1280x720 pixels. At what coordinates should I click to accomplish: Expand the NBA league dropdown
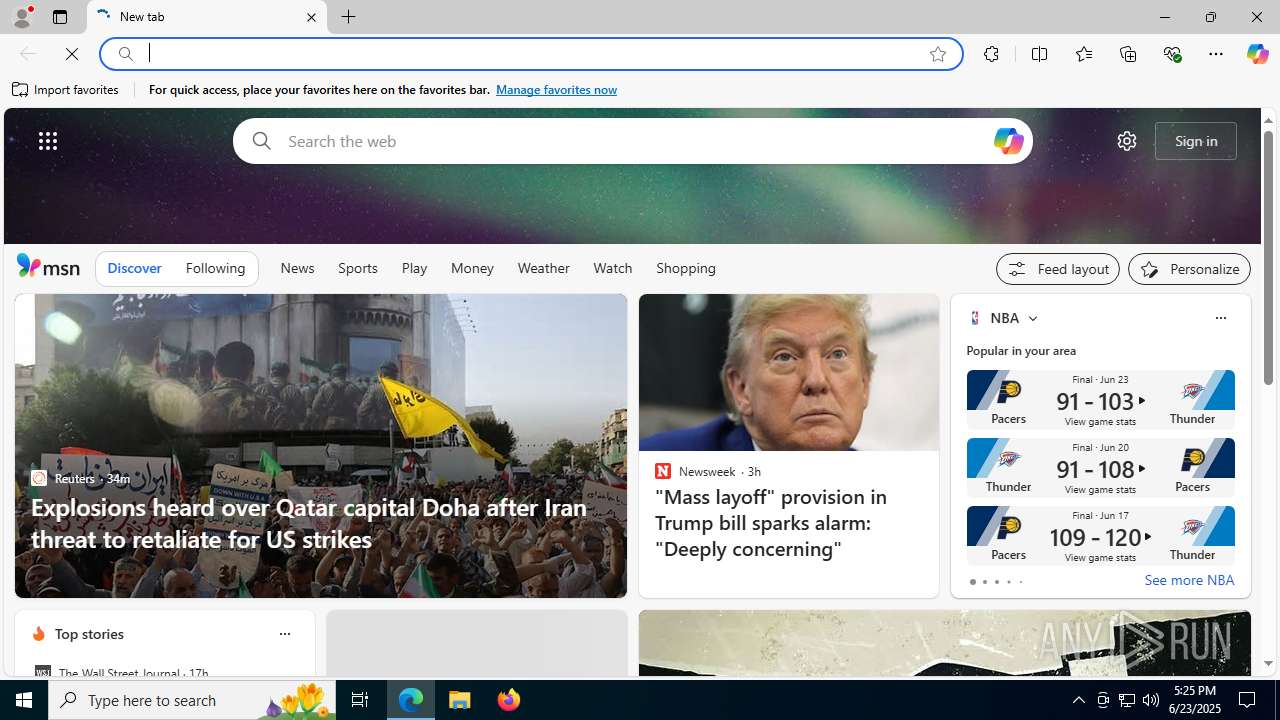pyautogui.click(x=1032, y=318)
